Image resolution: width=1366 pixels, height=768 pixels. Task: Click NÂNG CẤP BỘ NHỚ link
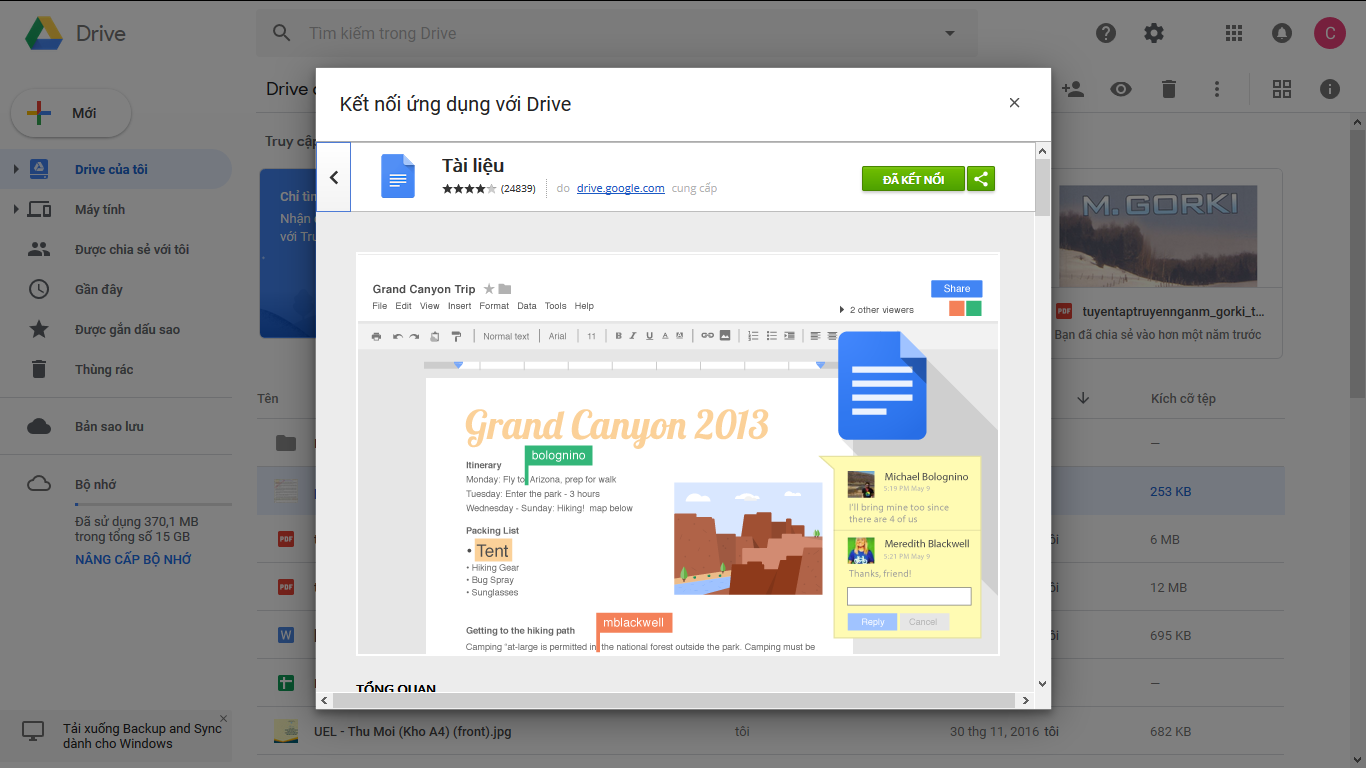pyautogui.click(x=133, y=559)
